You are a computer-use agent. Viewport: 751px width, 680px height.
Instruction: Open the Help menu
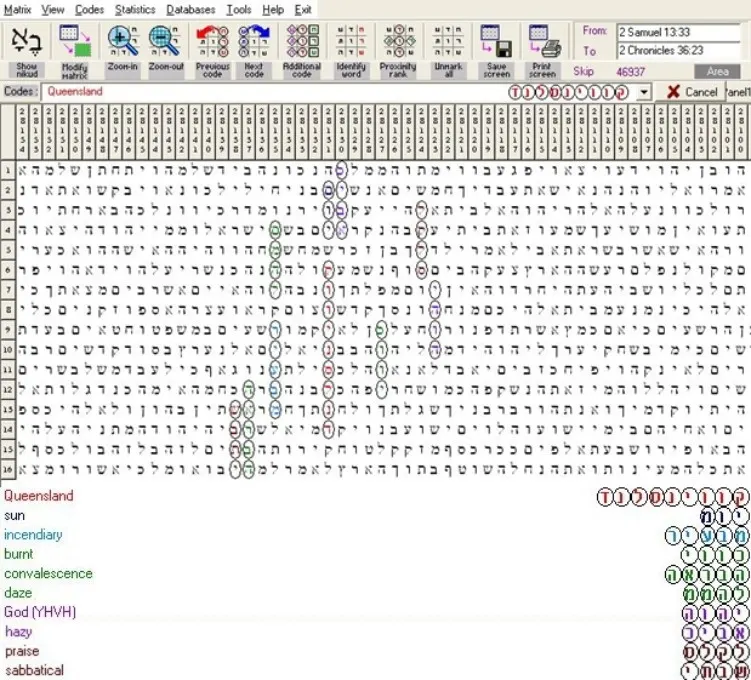click(273, 10)
